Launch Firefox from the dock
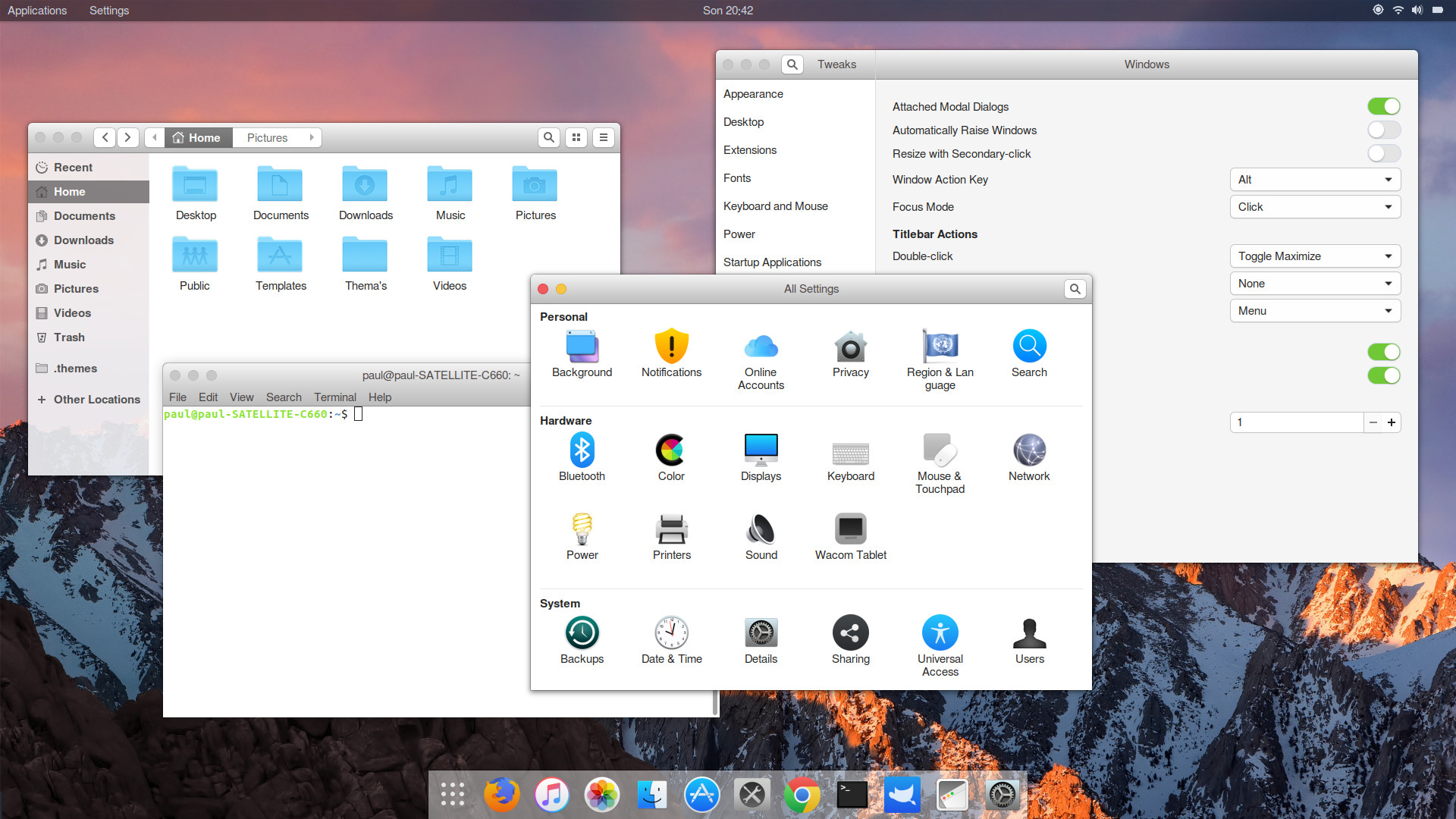 pyautogui.click(x=502, y=794)
